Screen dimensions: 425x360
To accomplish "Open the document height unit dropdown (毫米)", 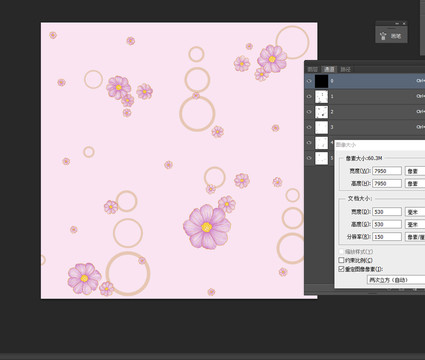I will click(x=415, y=224).
